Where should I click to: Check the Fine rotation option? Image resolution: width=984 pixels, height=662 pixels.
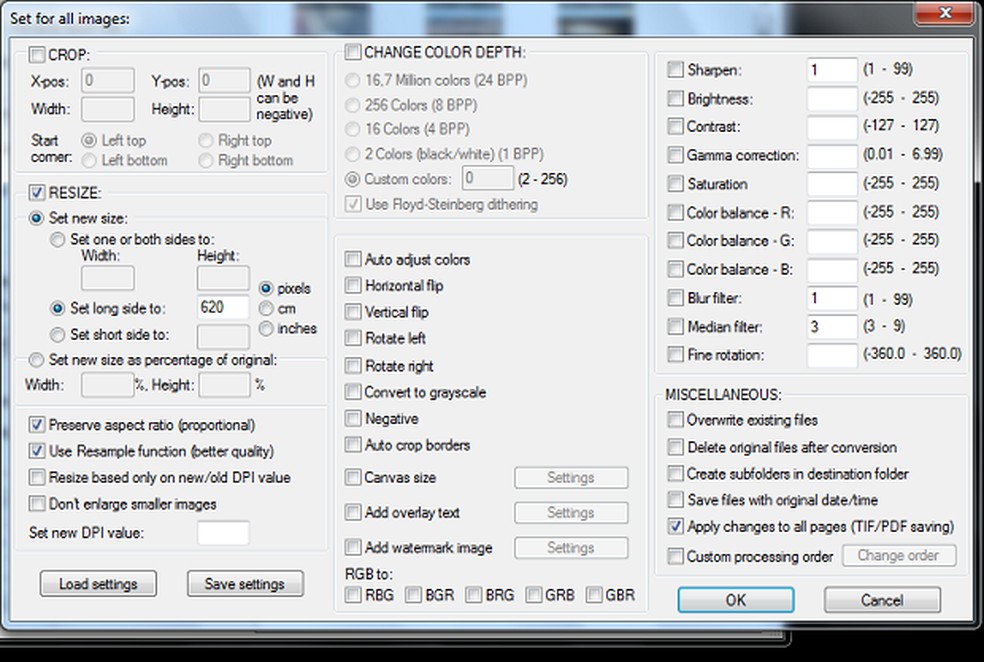pyautogui.click(x=676, y=355)
